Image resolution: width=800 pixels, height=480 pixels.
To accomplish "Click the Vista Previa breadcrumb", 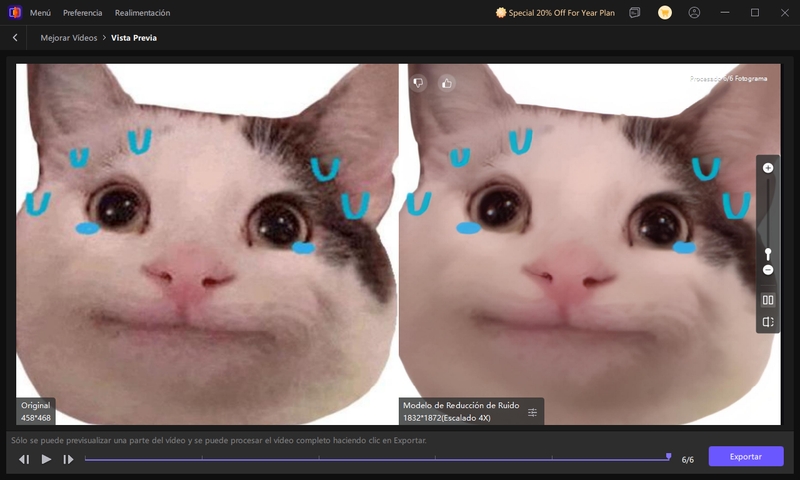I will pos(134,38).
